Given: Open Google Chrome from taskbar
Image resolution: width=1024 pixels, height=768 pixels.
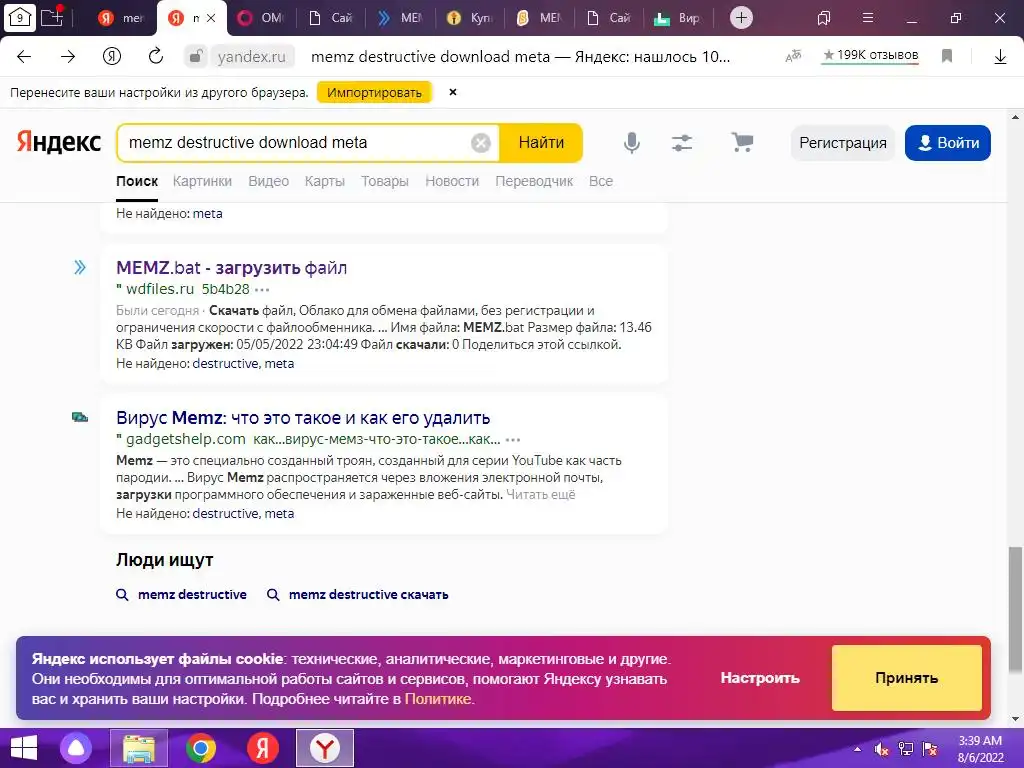Looking at the screenshot, I should [200, 748].
